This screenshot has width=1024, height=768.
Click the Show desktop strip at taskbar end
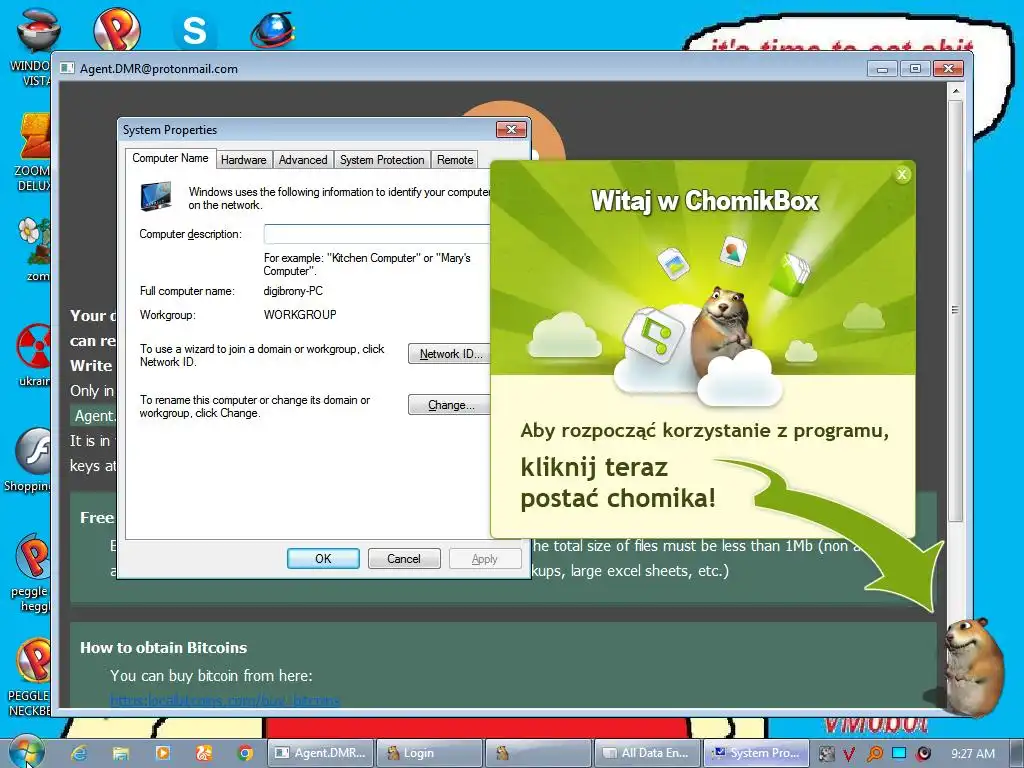pyautogui.click(x=1017, y=753)
